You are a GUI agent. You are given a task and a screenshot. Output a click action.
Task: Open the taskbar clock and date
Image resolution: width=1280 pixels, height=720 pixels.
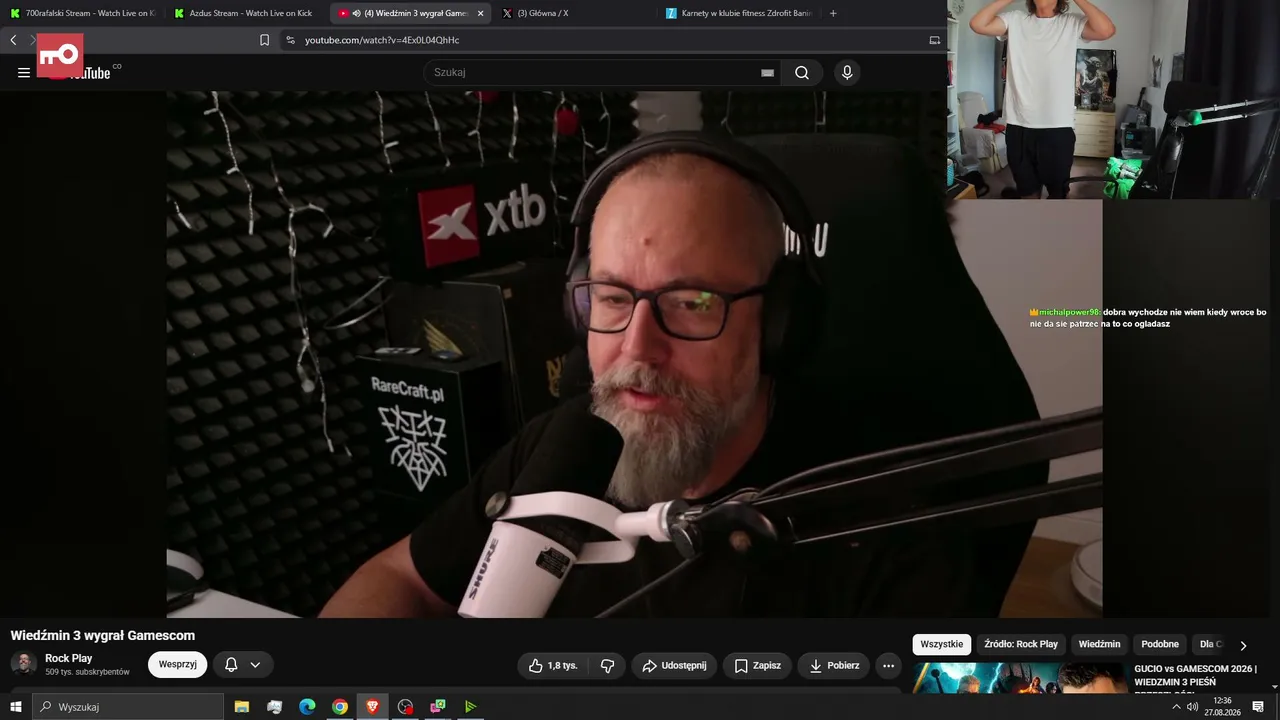[1222, 707]
